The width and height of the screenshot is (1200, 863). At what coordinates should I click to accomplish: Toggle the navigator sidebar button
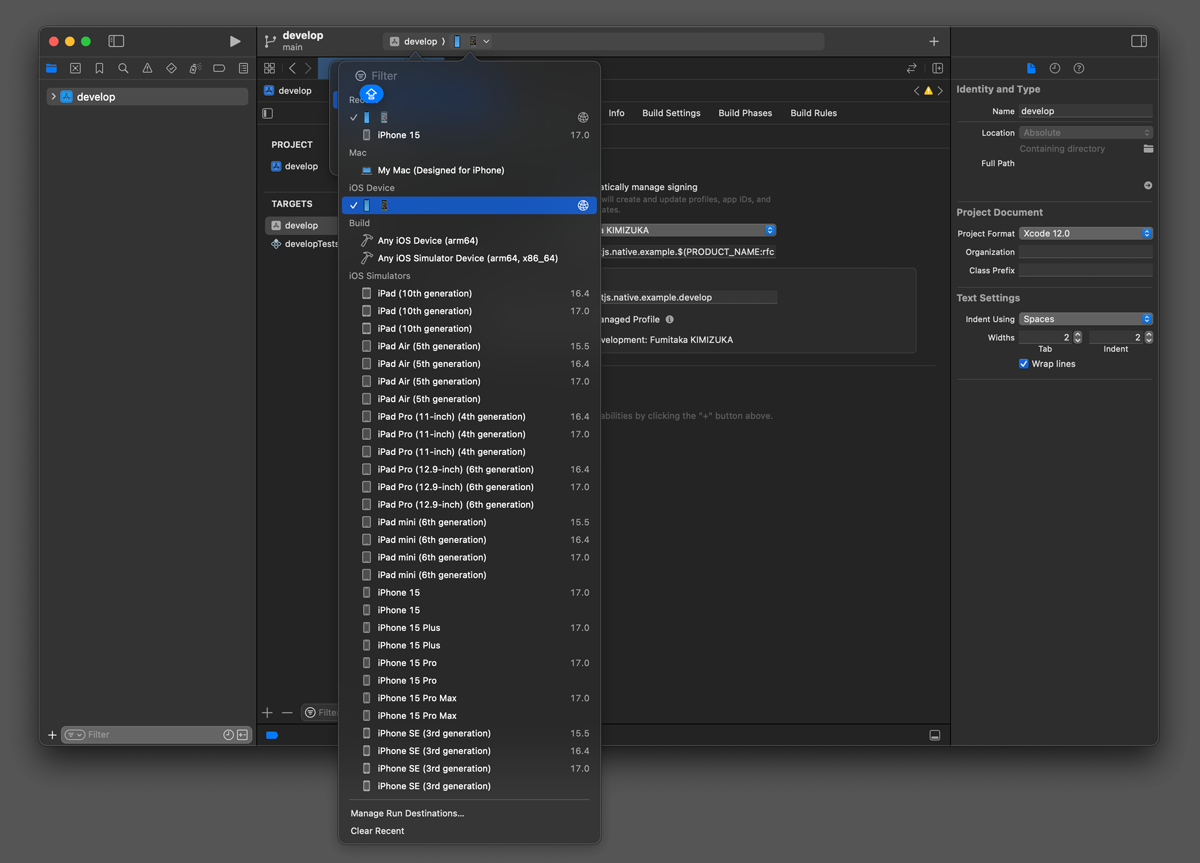pyautogui.click(x=116, y=41)
